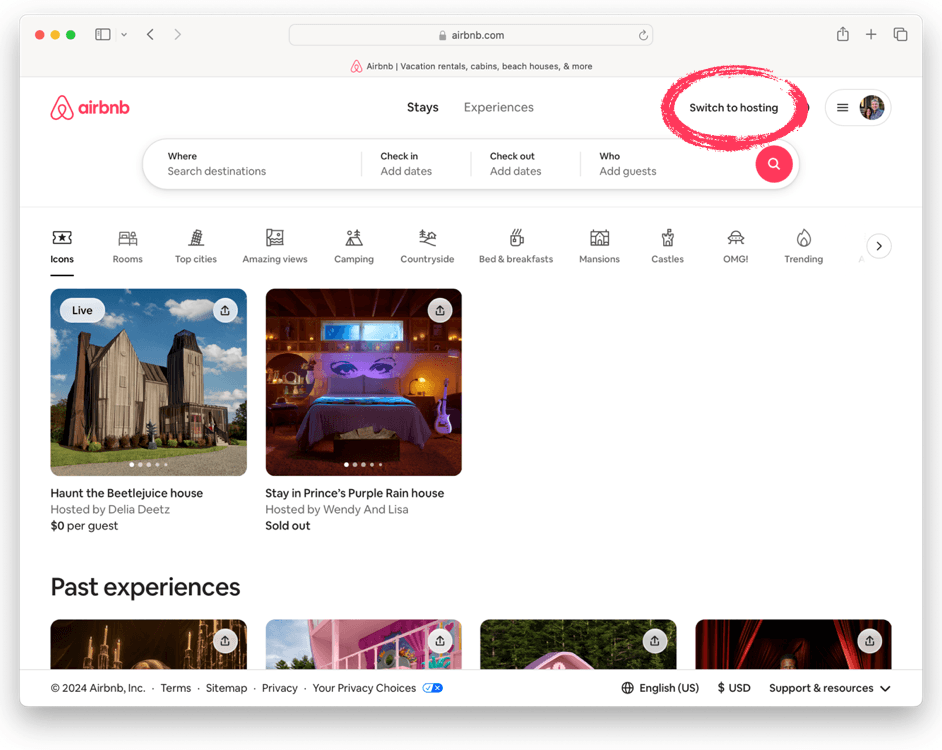Click the Airbnb logo in the header

[x=90, y=108]
